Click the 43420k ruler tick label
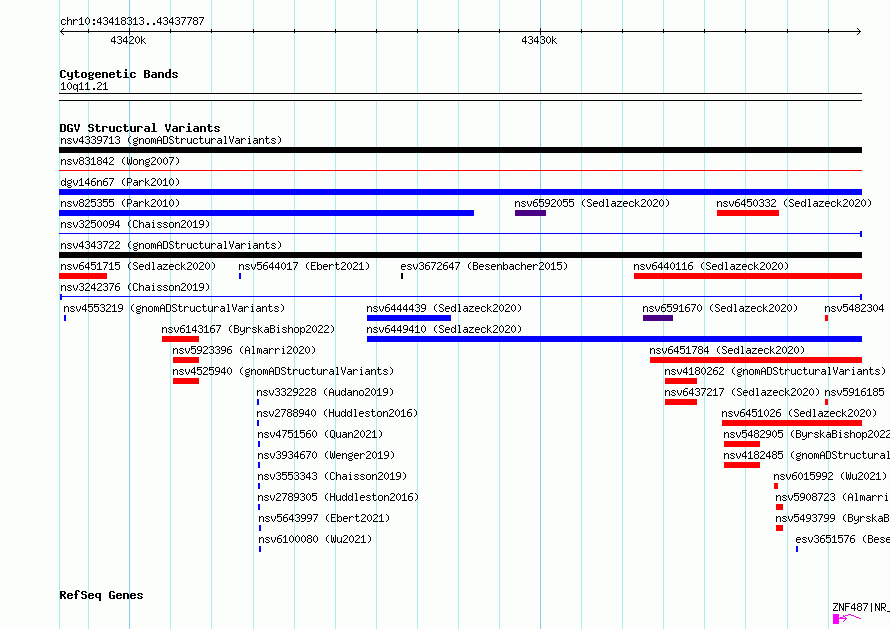Viewport: 890px width, 629px height. pyautogui.click(x=128, y=40)
